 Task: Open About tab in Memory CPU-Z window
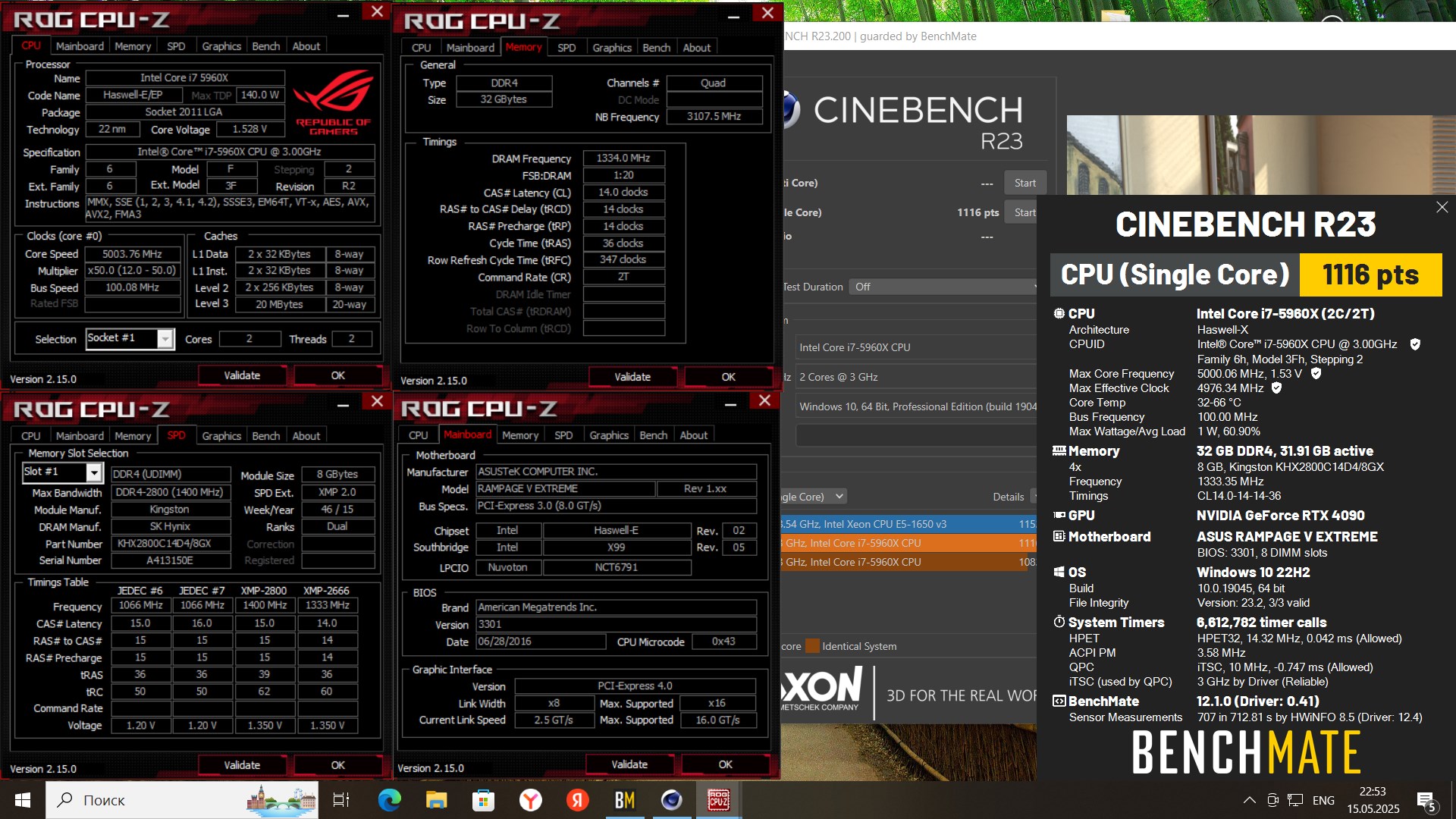(x=697, y=47)
